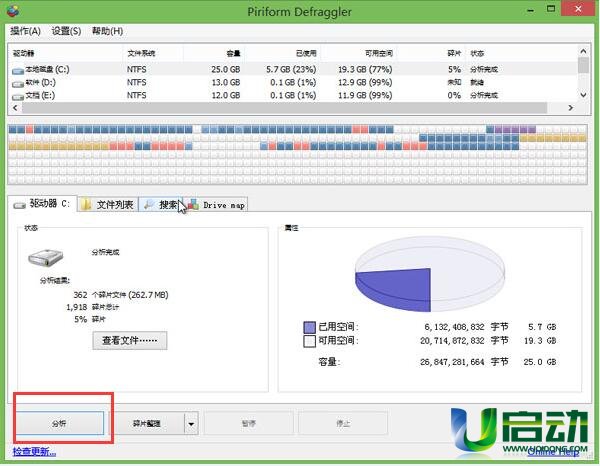
Task: Click the 可用空间 white color swatch
Action: coord(309,341)
